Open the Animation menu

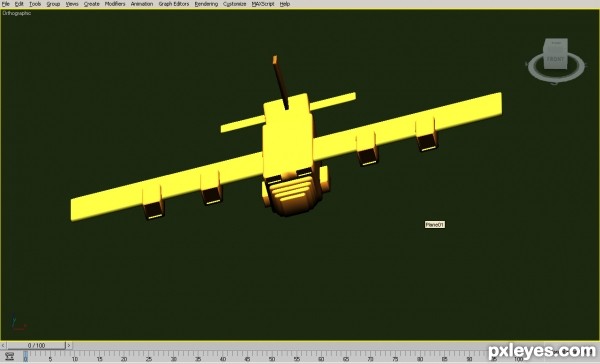click(x=142, y=4)
